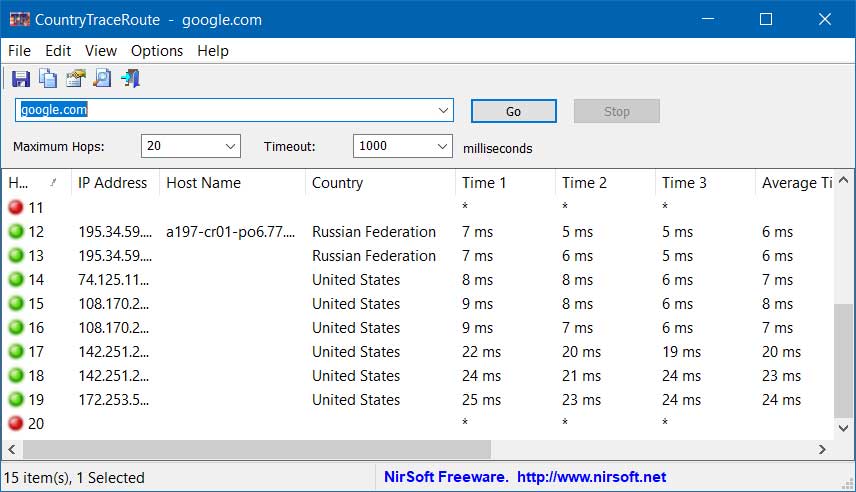
Task: Click the horizontal scrollbar thumb
Action: [x=256, y=449]
